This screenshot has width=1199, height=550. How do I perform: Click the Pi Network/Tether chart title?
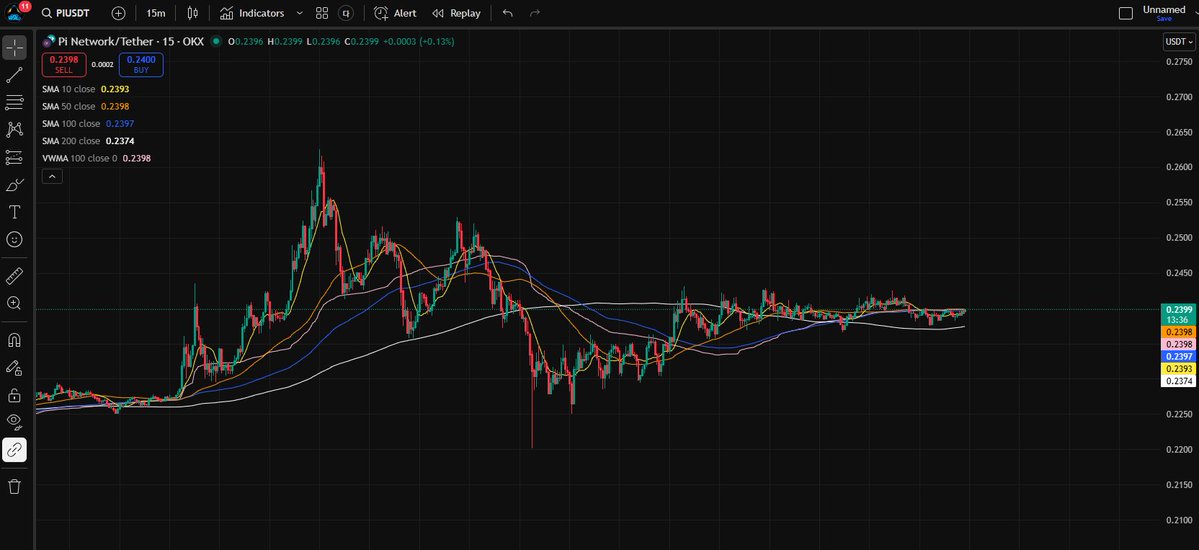130,41
